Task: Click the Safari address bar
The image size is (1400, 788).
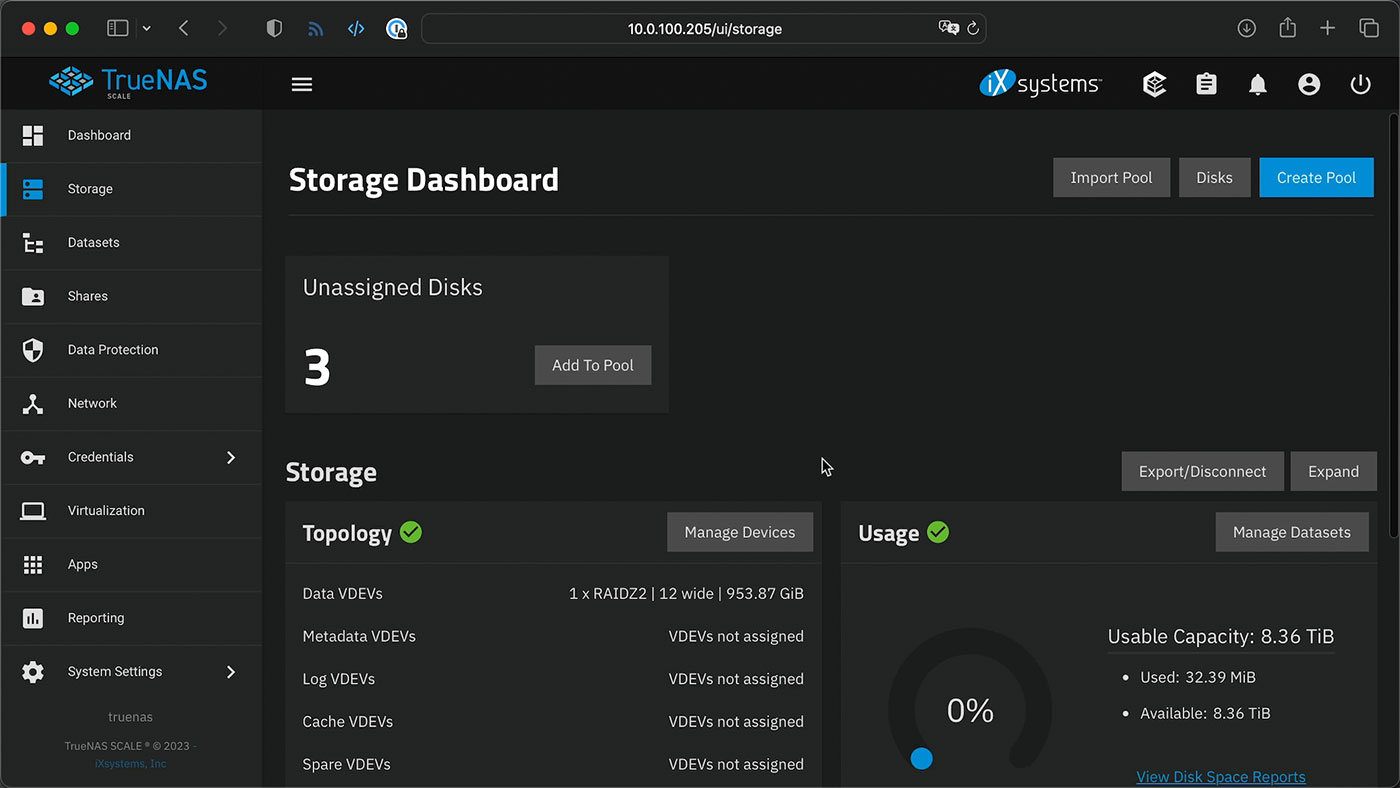Action: [x=704, y=28]
